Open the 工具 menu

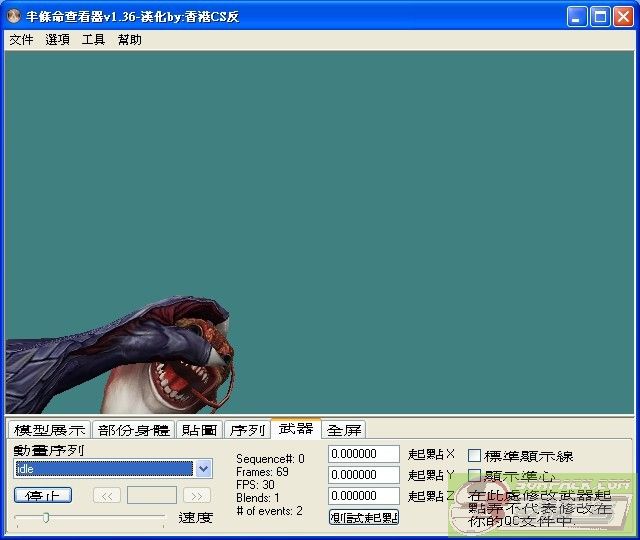(x=93, y=40)
